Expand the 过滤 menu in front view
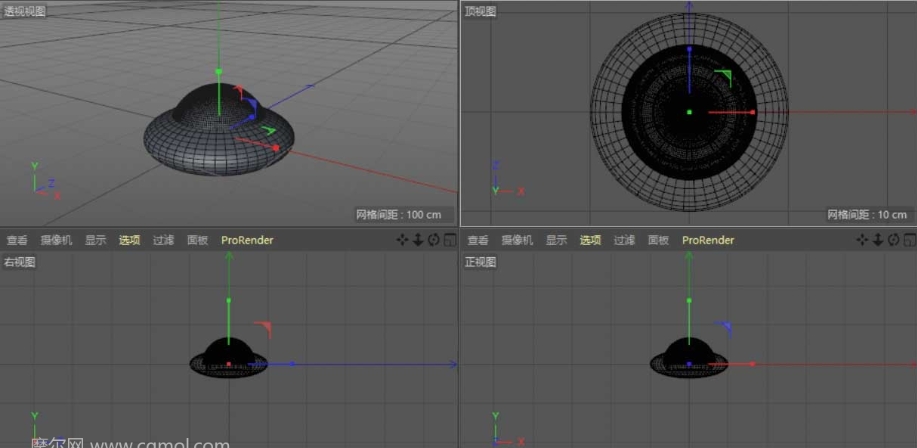The width and height of the screenshot is (917, 448). 624,240
